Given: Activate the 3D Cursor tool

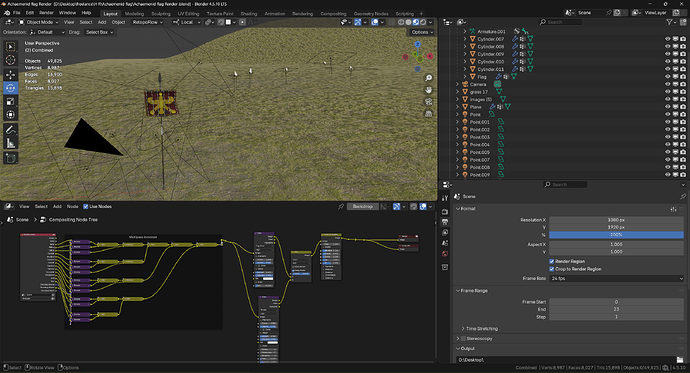Looking at the screenshot, I should (11, 60).
